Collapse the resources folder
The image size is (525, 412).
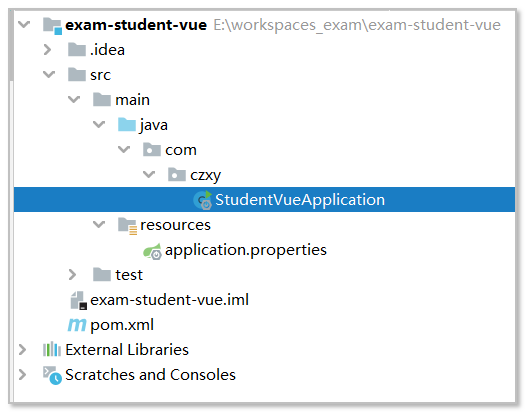[x=99, y=224]
